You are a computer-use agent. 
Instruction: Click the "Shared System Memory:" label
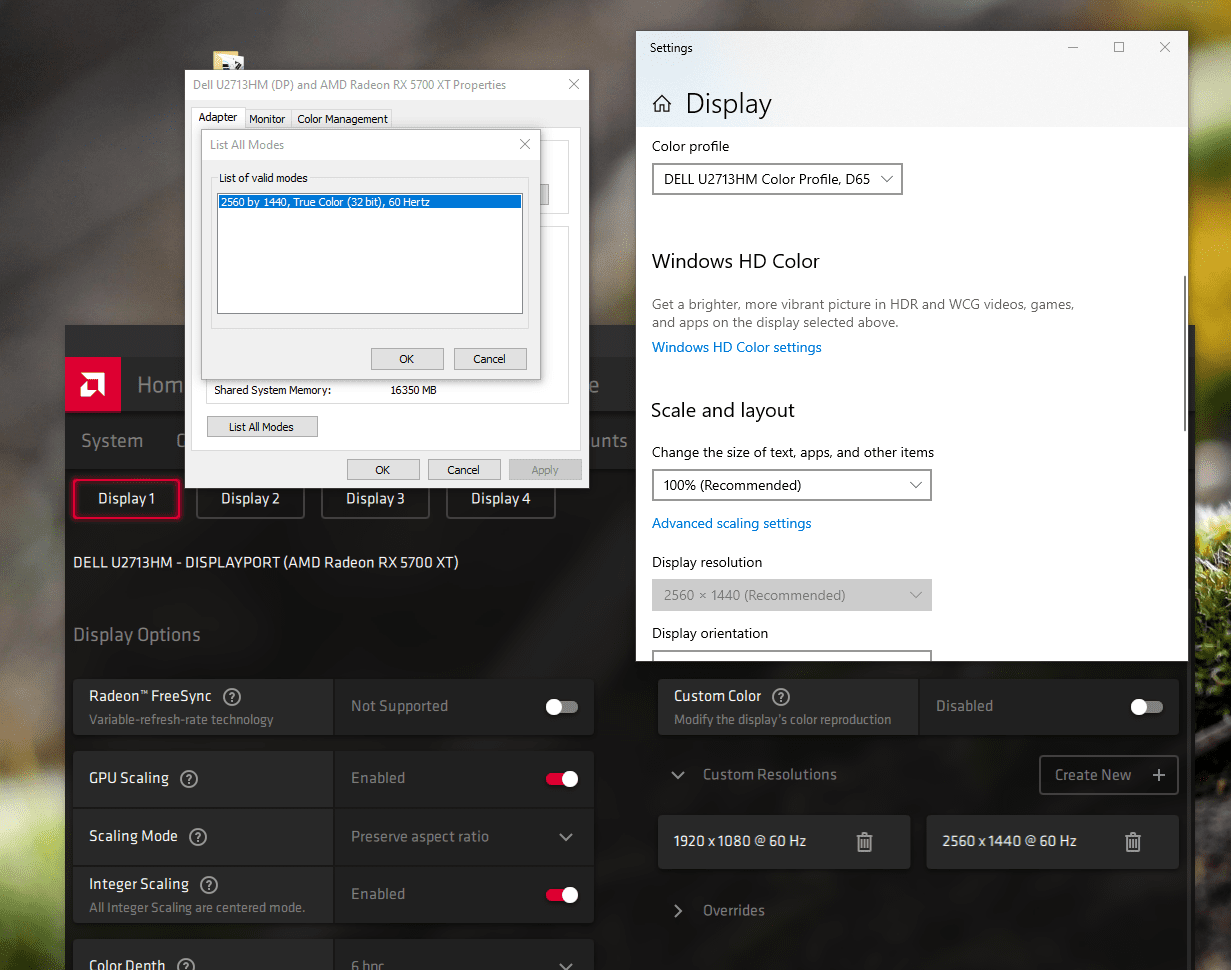pyautogui.click(x=273, y=390)
